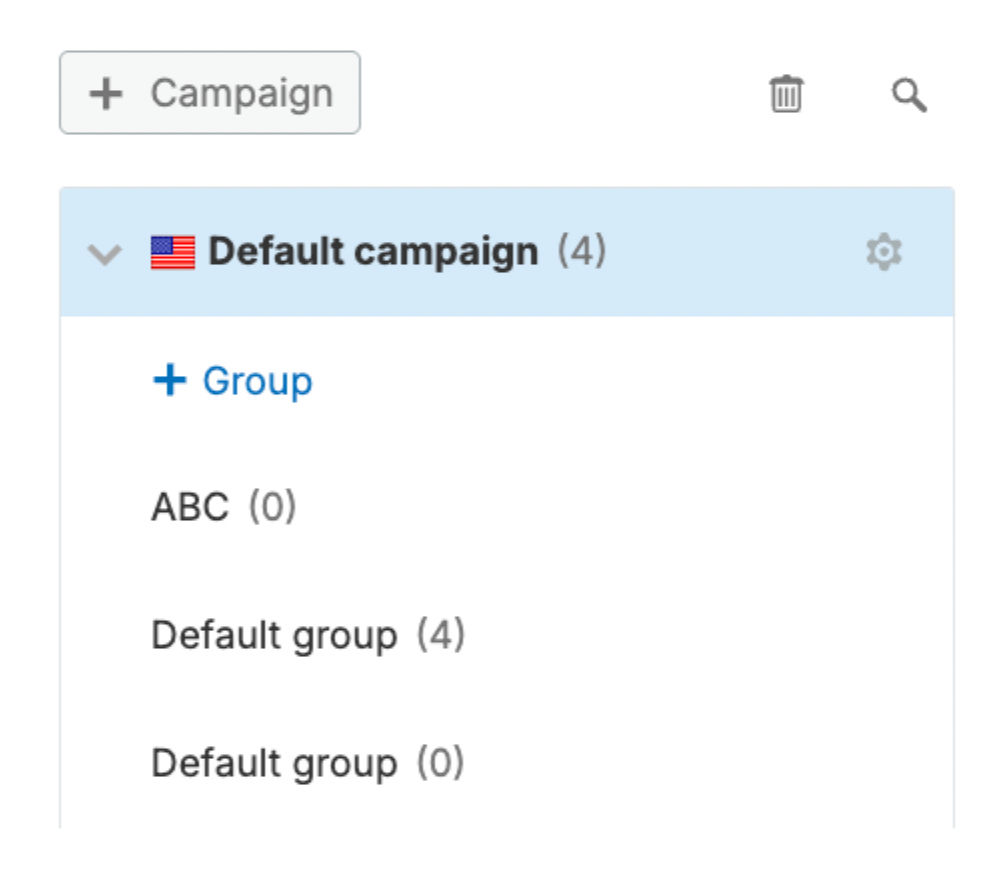
Task: Collapse the Default campaign chevron
Action: coord(104,254)
